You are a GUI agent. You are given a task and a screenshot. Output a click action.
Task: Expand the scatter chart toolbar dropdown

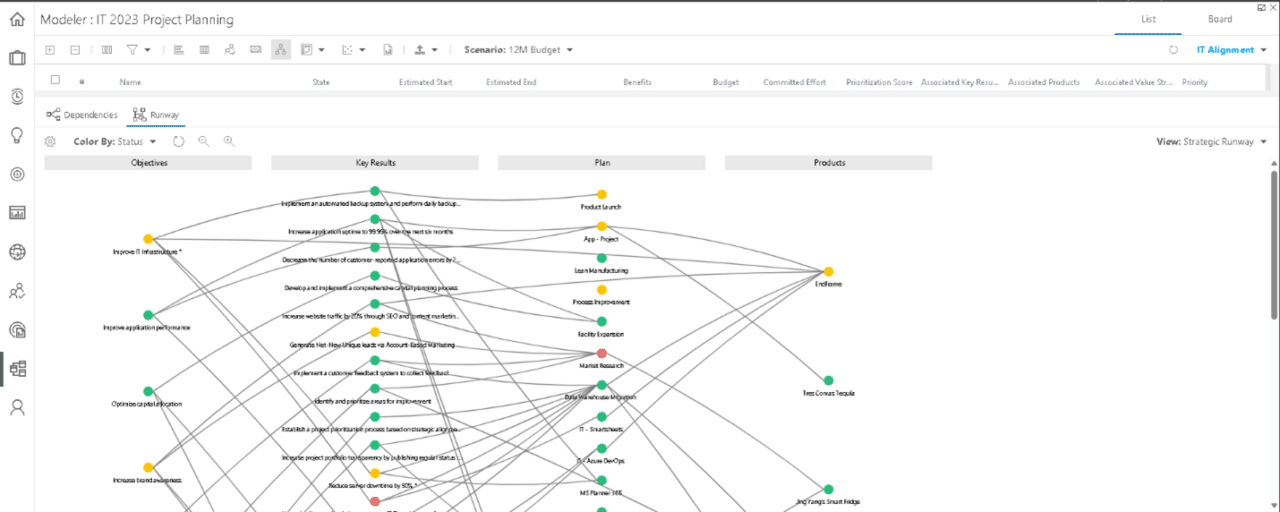363,50
